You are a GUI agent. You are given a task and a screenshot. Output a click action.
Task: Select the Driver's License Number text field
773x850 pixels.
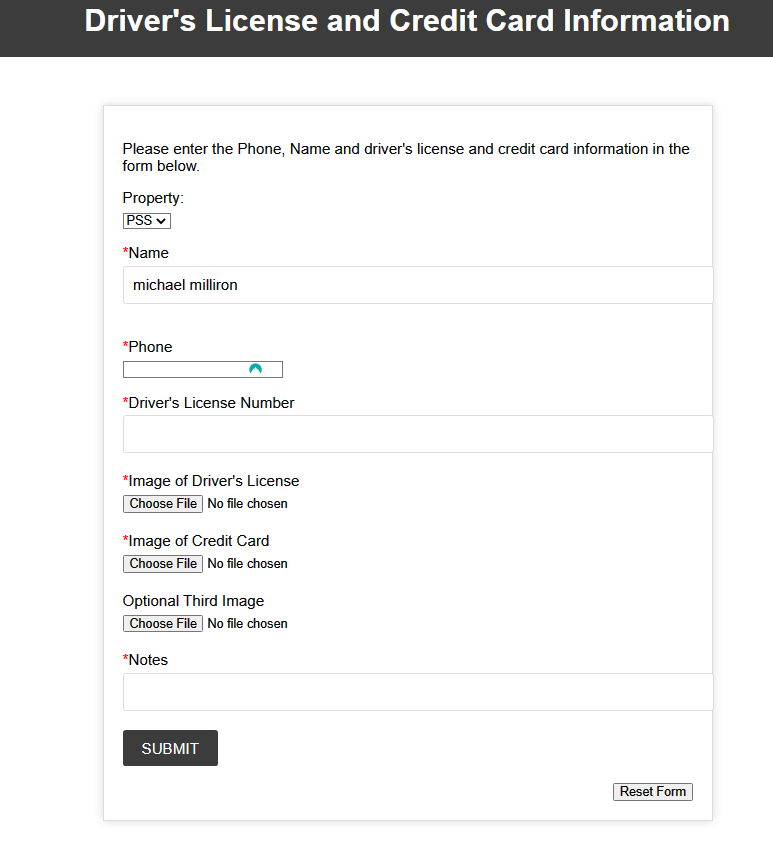pos(417,434)
